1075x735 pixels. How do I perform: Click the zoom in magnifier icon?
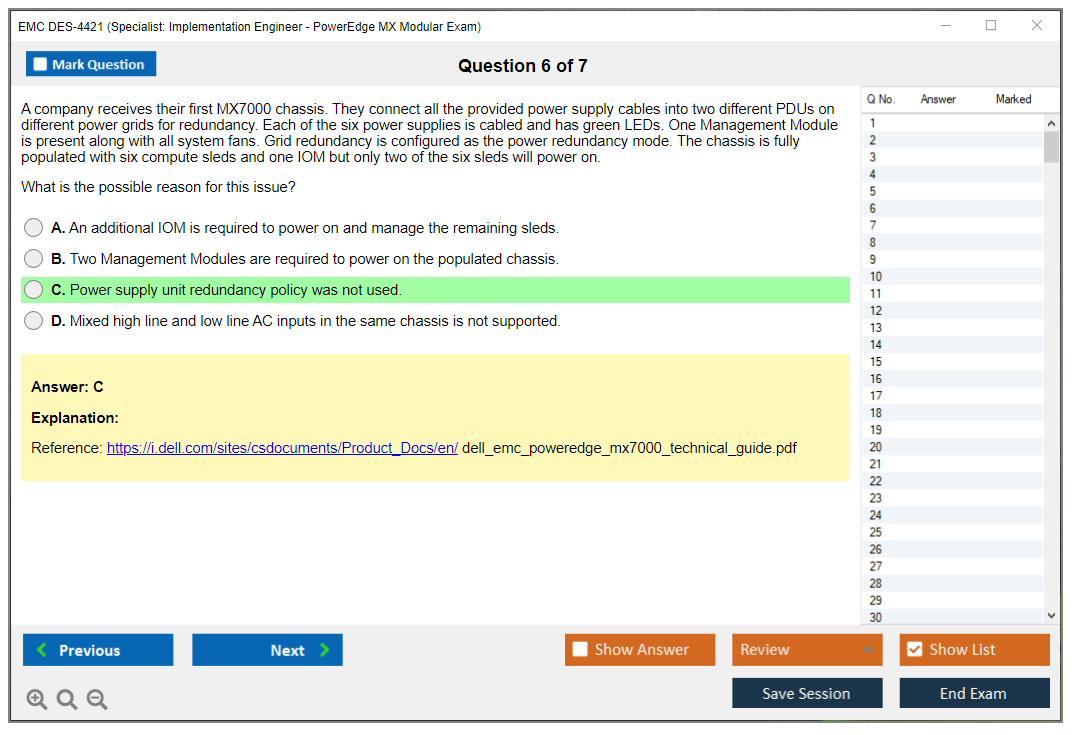37,700
